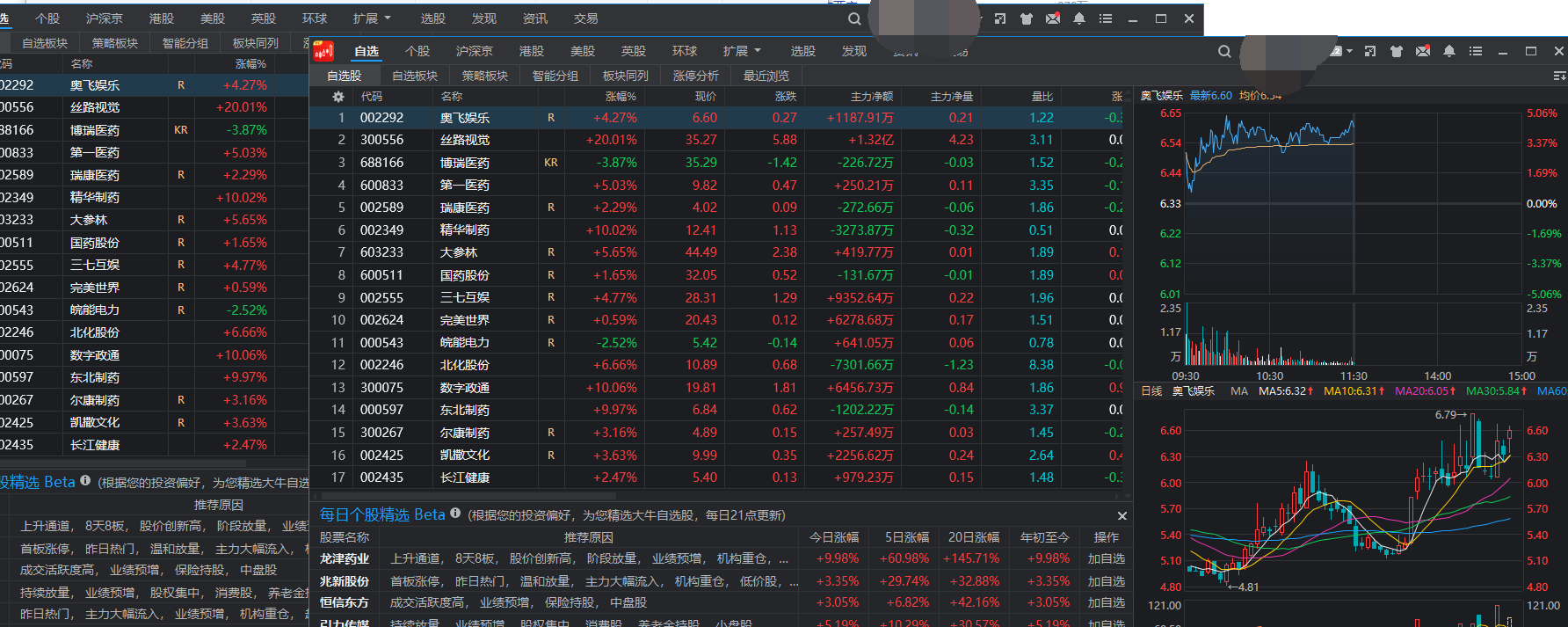Open the 选股 tab in the front window

coord(803,51)
